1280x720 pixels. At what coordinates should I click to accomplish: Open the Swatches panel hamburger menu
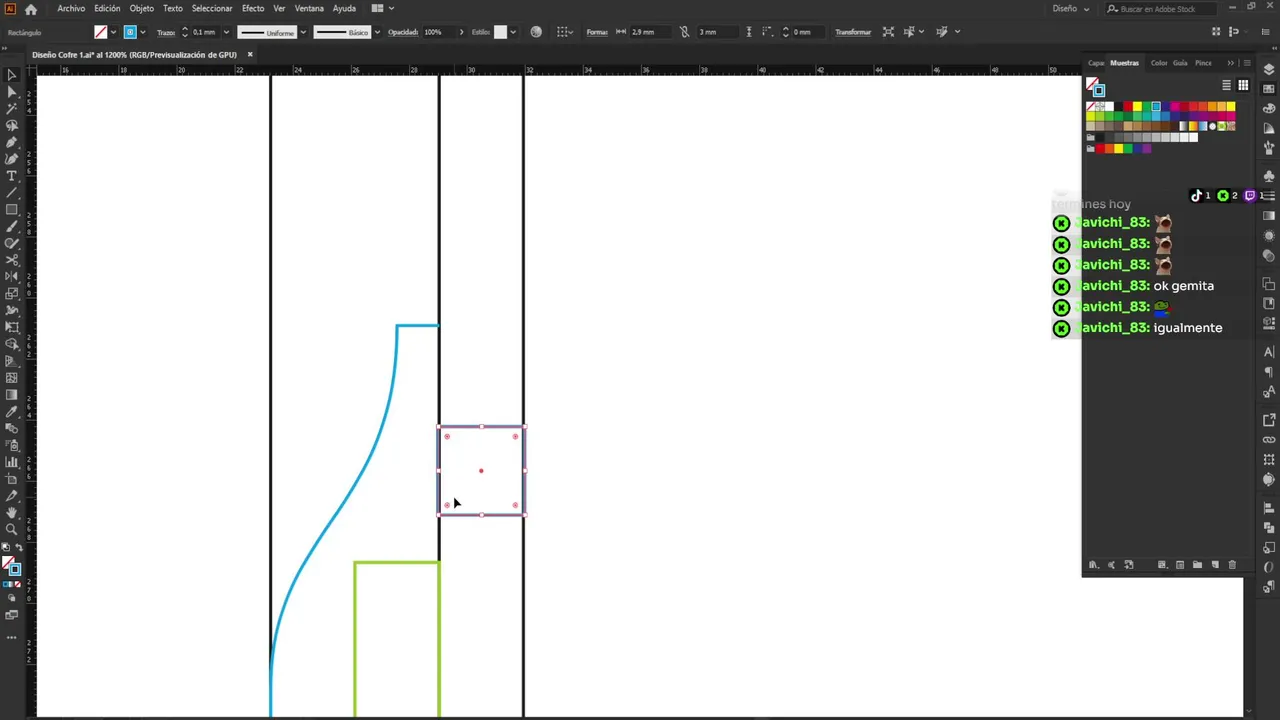(1246, 63)
